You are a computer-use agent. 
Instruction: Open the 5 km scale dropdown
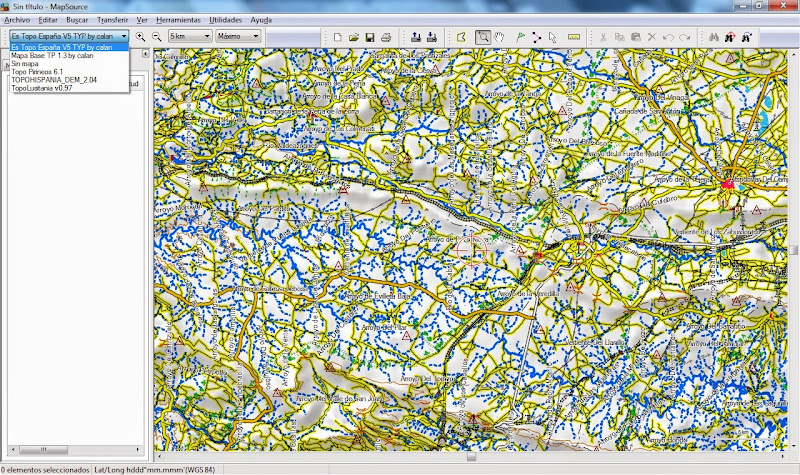coord(189,36)
